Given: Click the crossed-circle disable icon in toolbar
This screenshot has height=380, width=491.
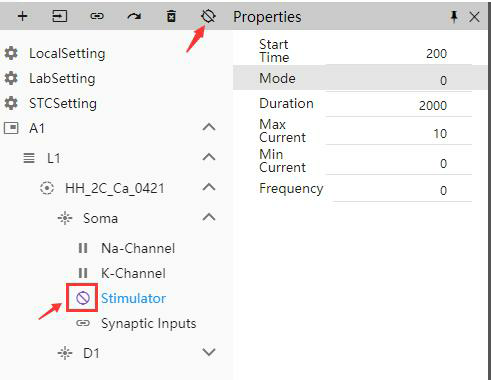Looking at the screenshot, I should pyautogui.click(x=208, y=16).
